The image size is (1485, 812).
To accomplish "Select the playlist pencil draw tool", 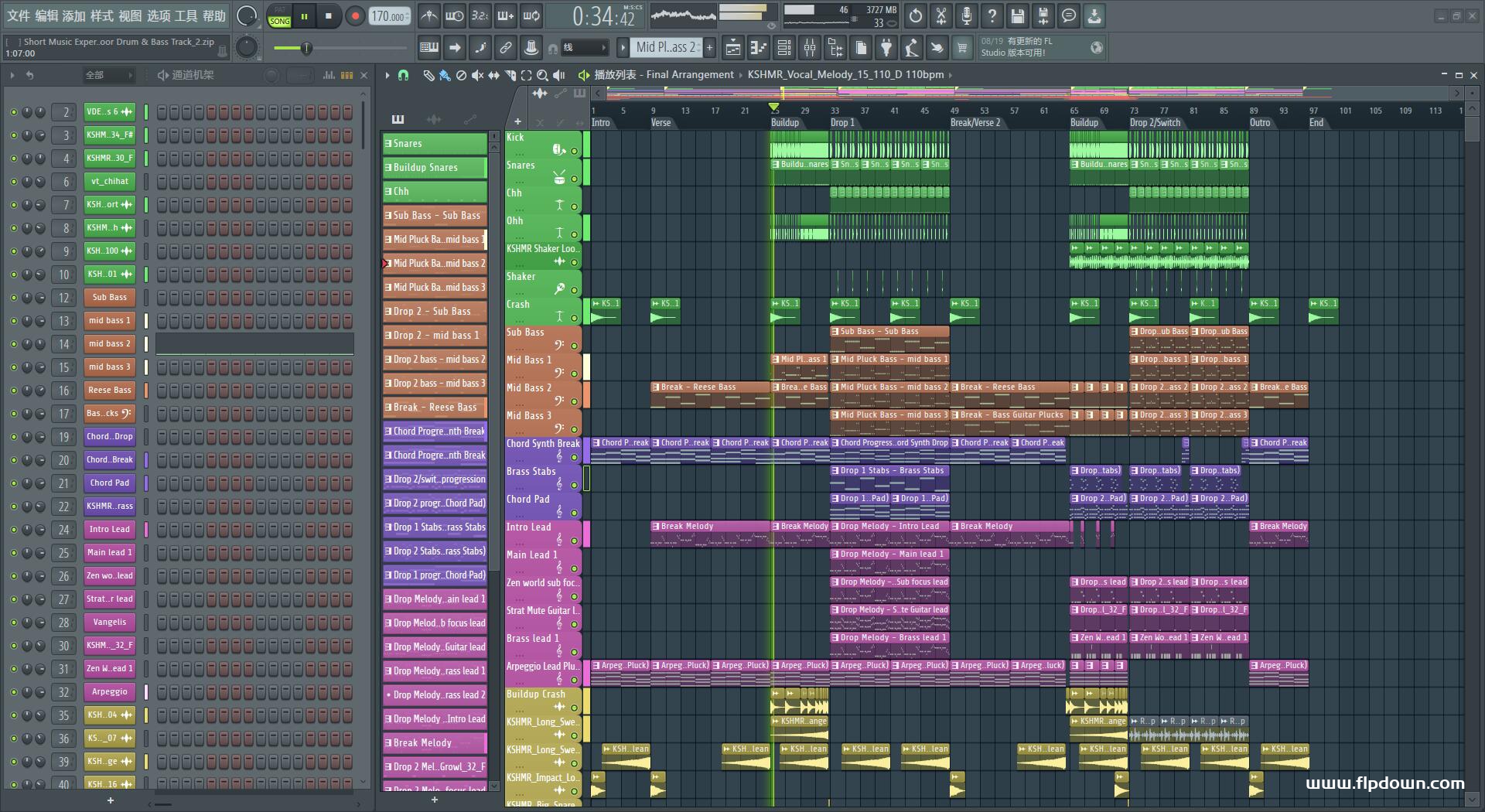I will 428,75.
